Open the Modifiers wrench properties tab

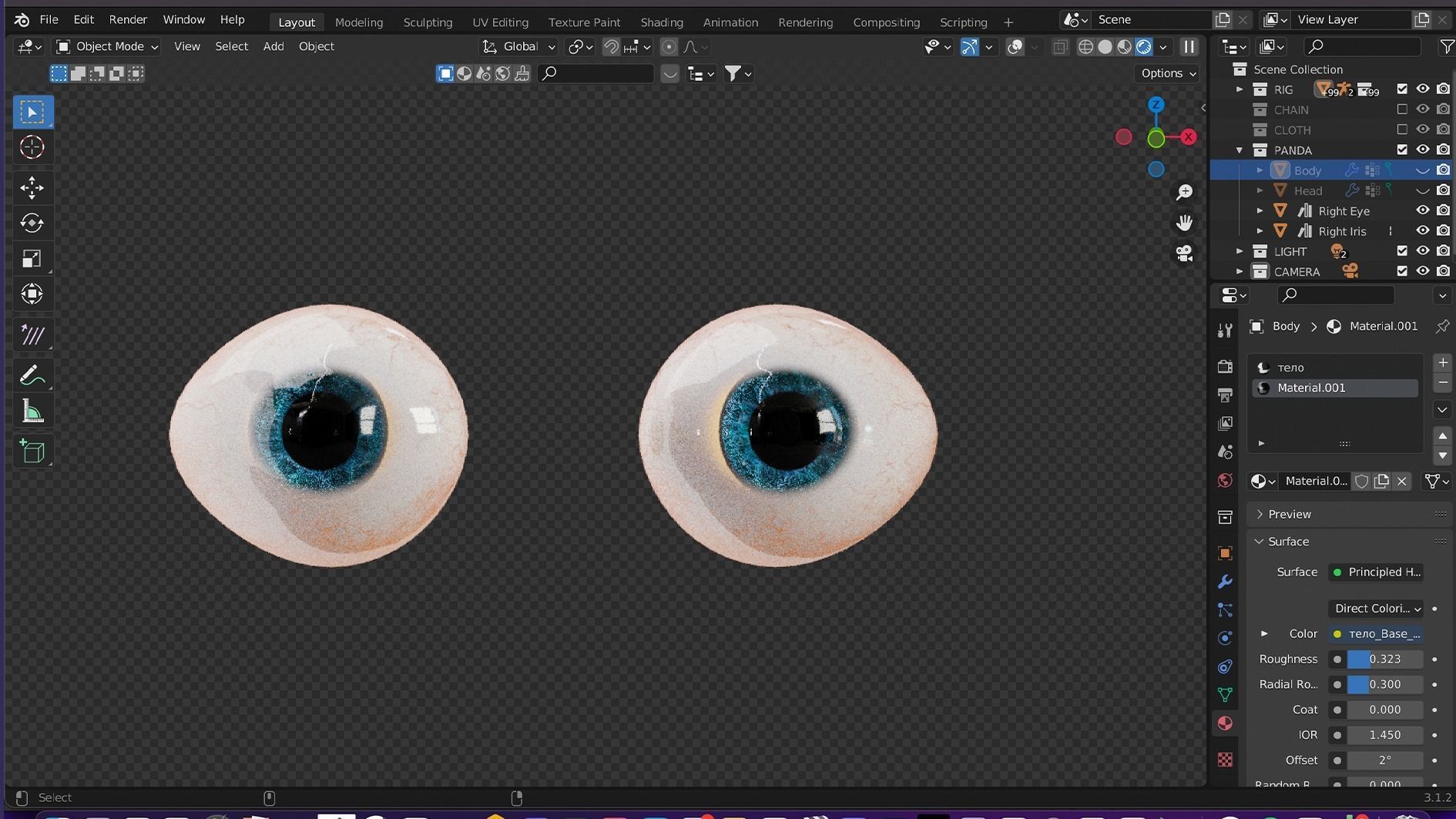(1225, 582)
